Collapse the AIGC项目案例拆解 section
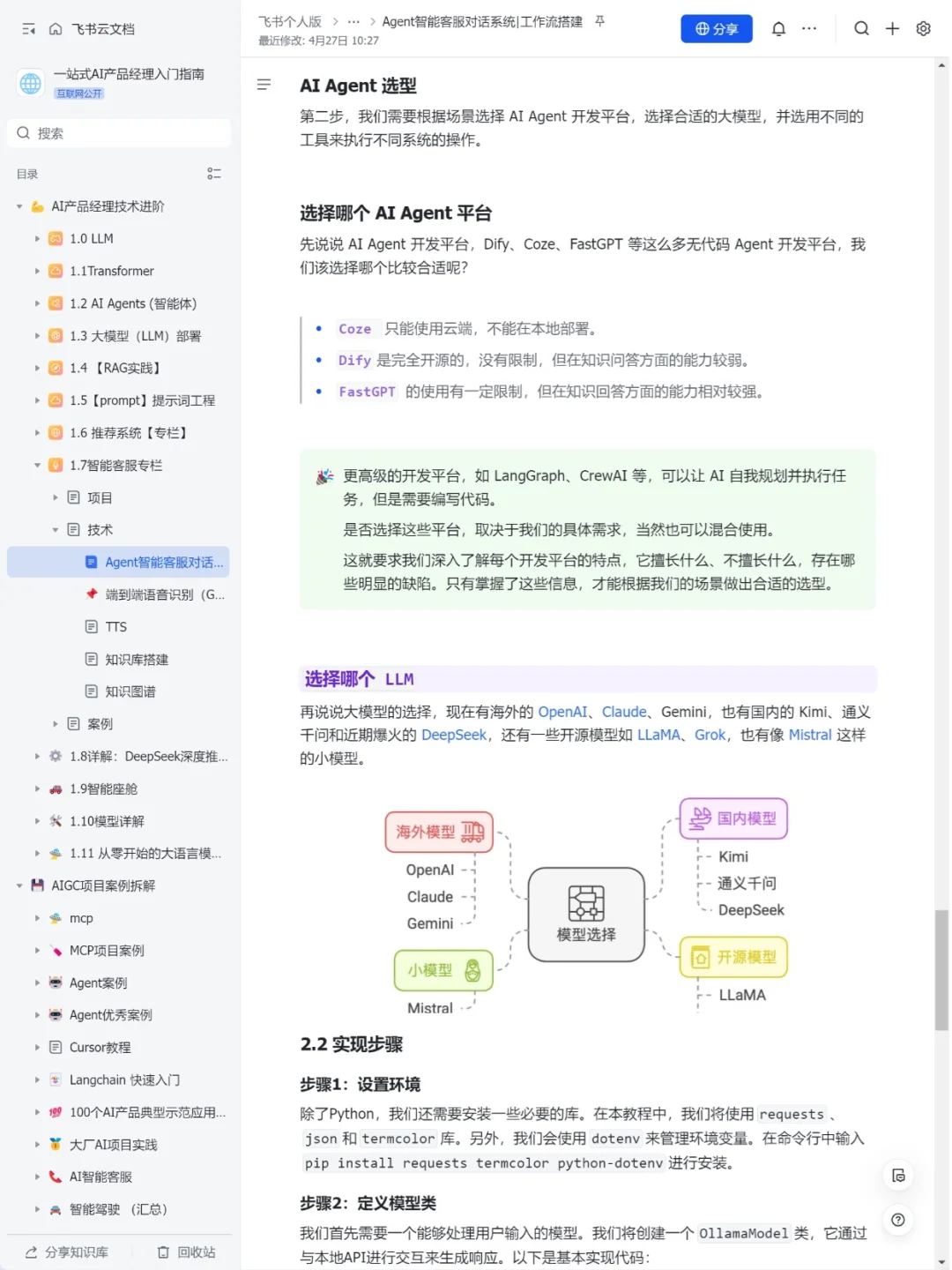Viewport: 952px width, 1270px height. tap(19, 885)
